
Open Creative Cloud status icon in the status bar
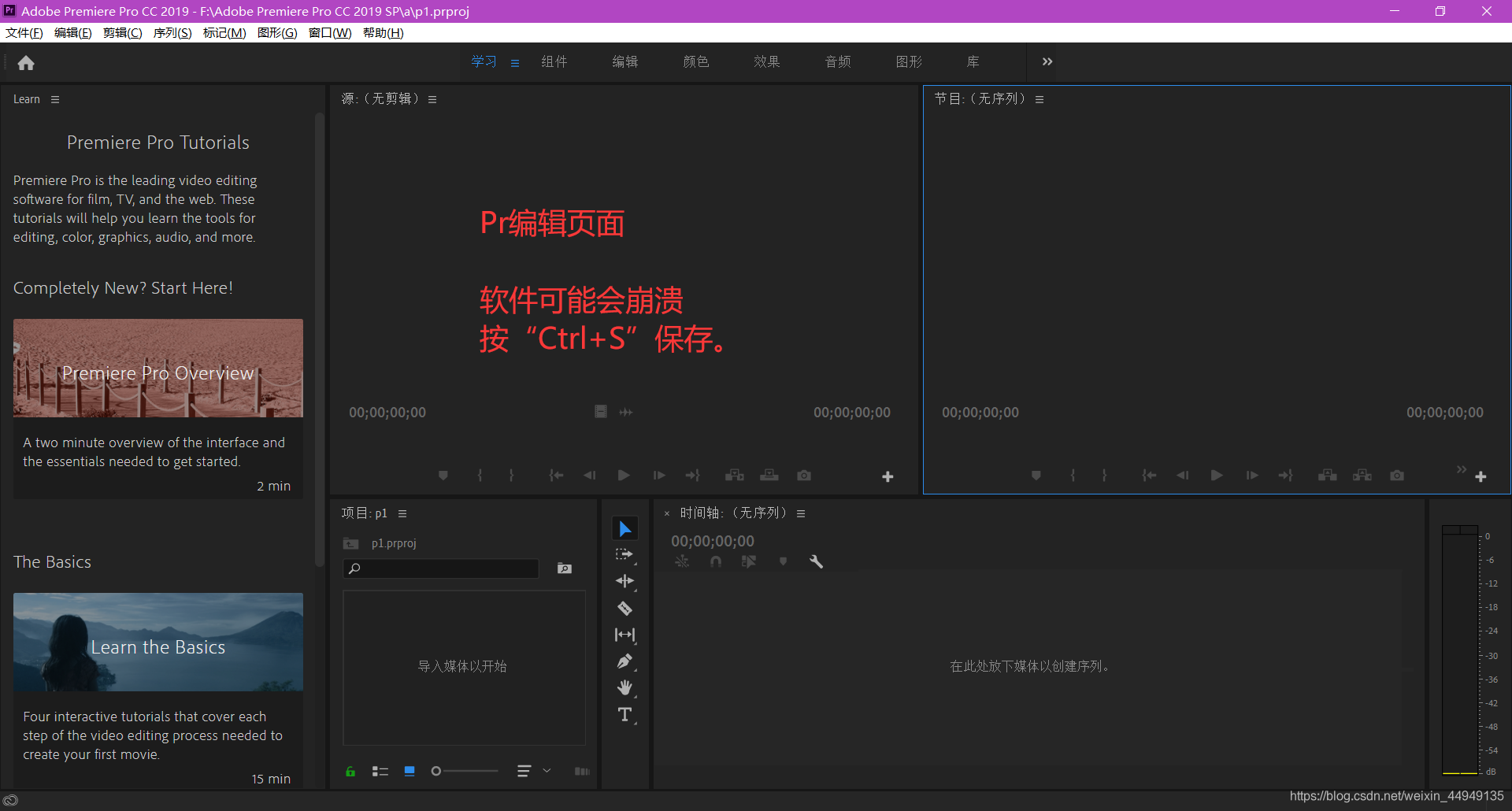(11, 800)
